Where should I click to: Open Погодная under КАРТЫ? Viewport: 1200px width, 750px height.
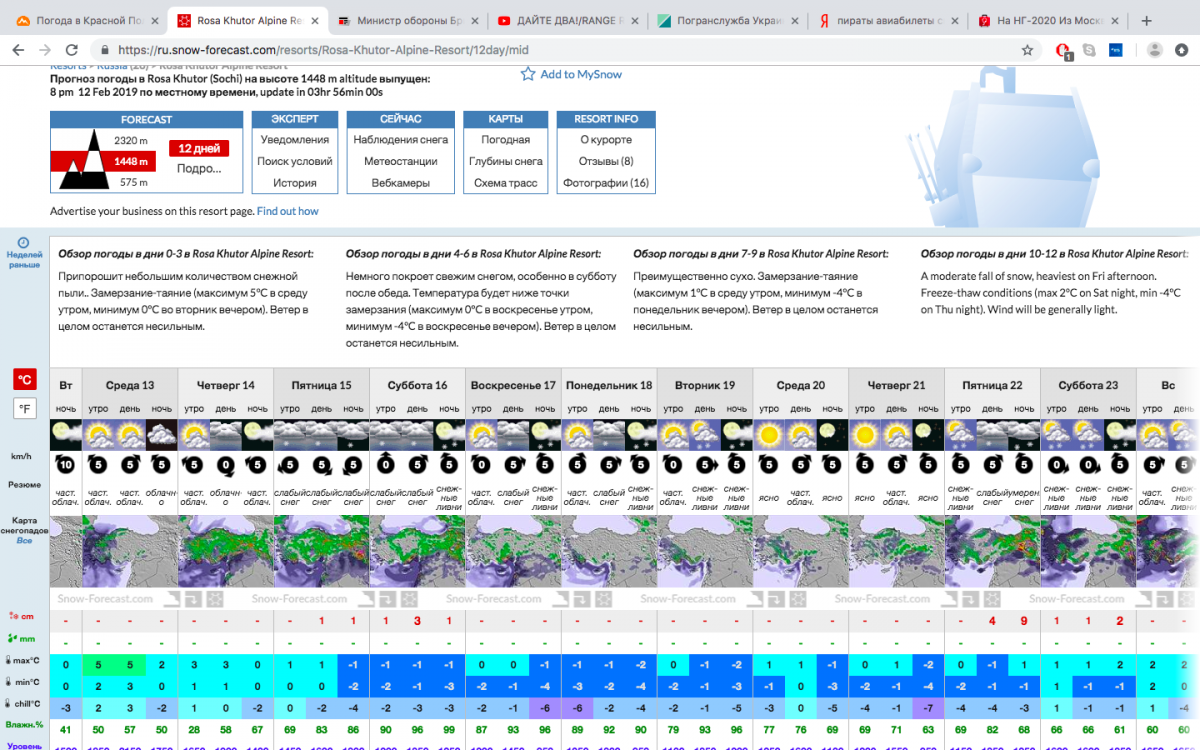tap(505, 140)
